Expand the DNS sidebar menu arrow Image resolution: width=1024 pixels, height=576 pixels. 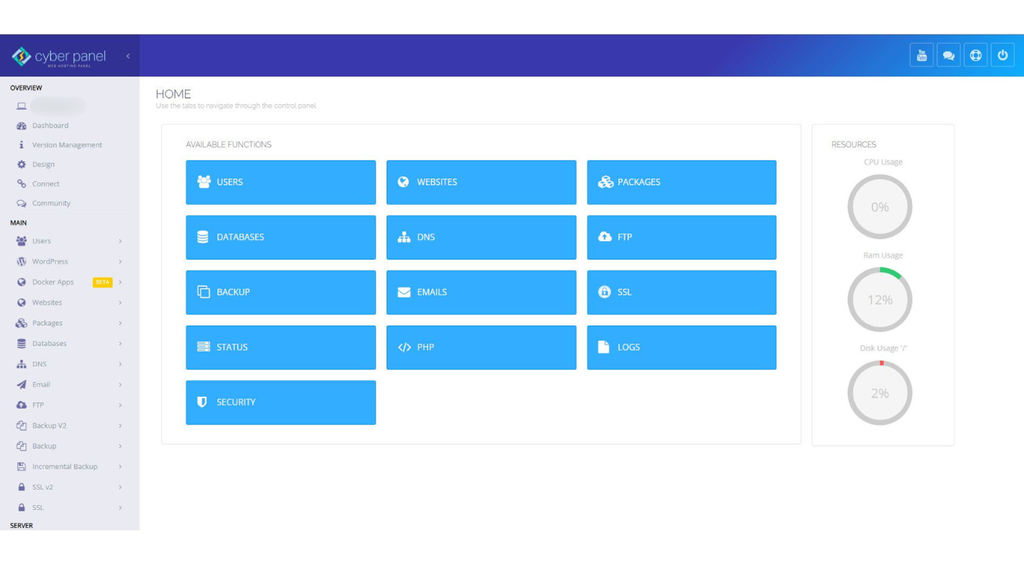tap(120, 364)
